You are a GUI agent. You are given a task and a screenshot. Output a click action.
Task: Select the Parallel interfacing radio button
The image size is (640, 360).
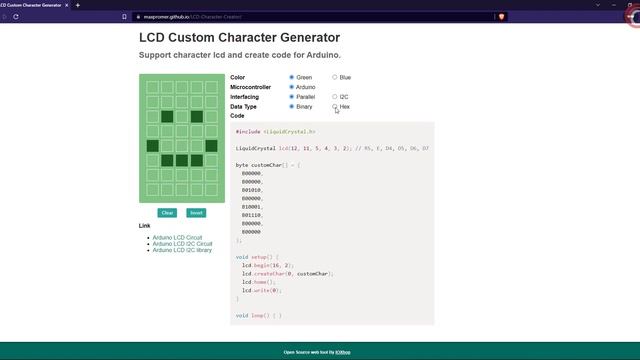[x=291, y=97]
